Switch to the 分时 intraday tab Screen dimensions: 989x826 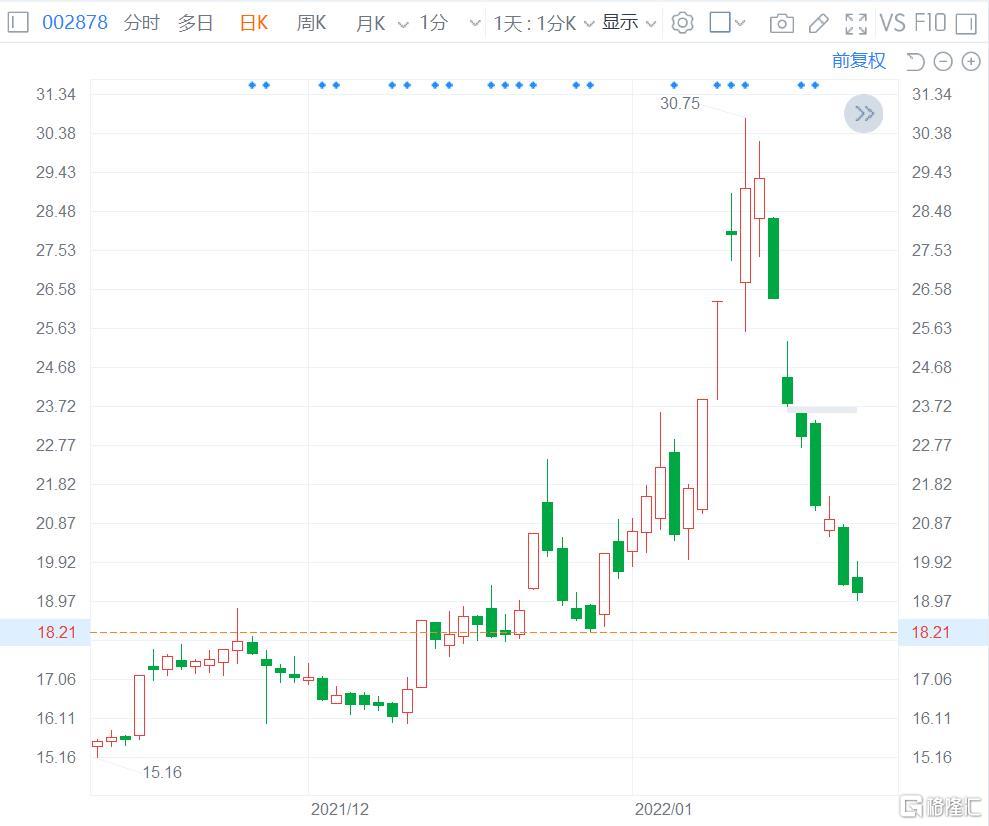coord(142,23)
